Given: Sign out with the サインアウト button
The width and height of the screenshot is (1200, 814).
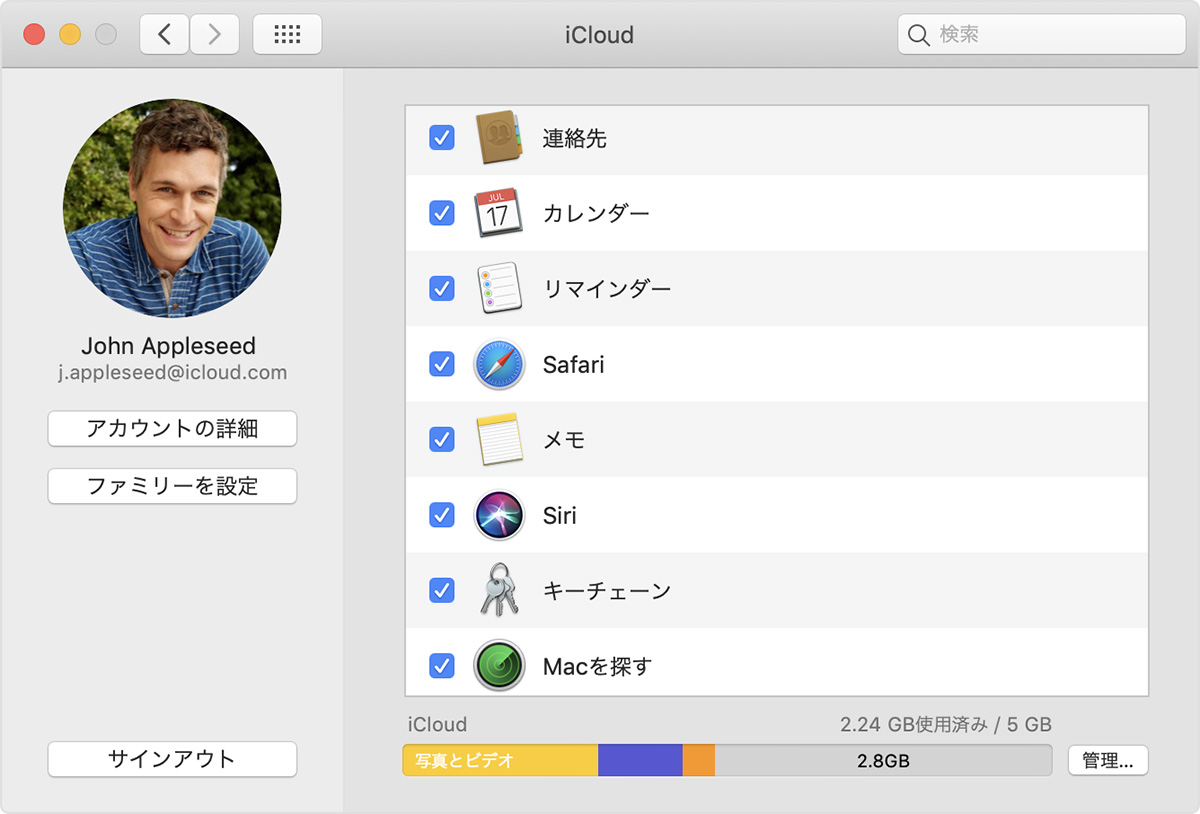Looking at the screenshot, I should point(172,759).
